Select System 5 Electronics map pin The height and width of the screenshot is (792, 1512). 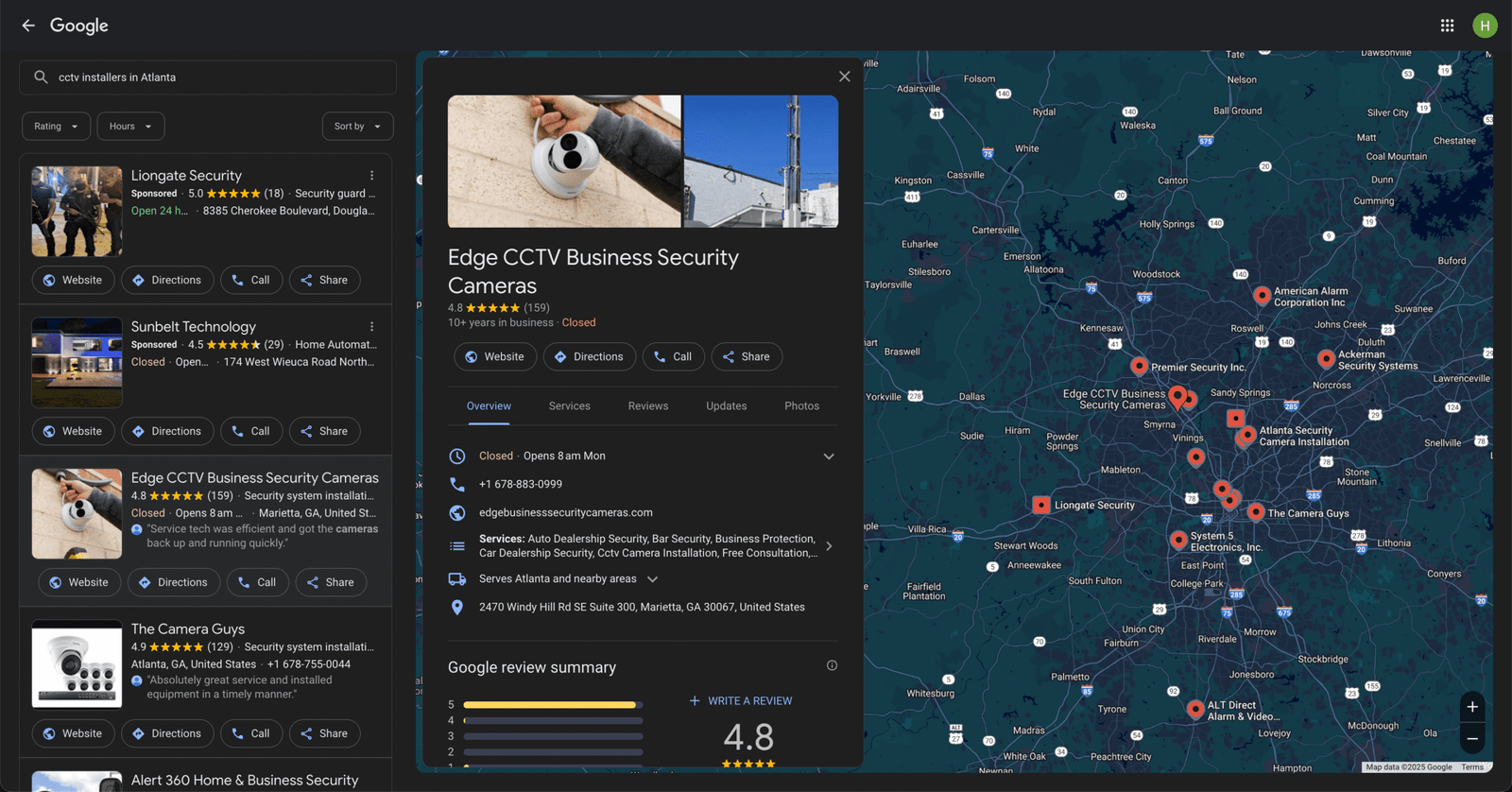[1178, 540]
